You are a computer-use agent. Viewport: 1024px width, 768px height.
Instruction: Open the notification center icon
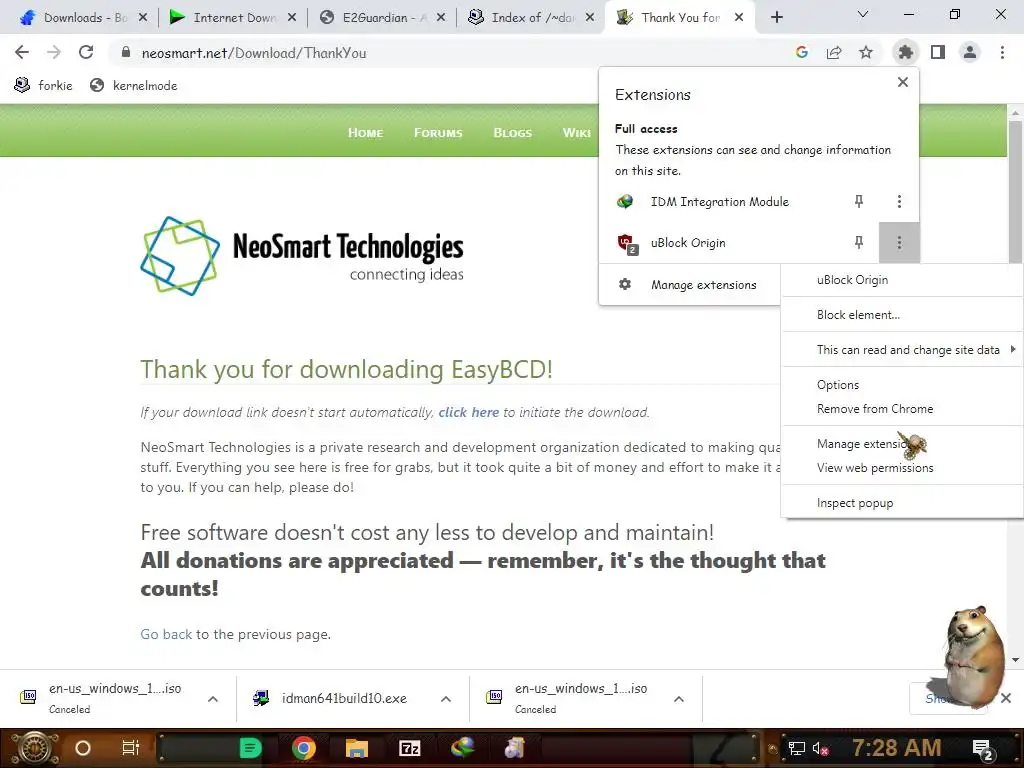coord(983,750)
